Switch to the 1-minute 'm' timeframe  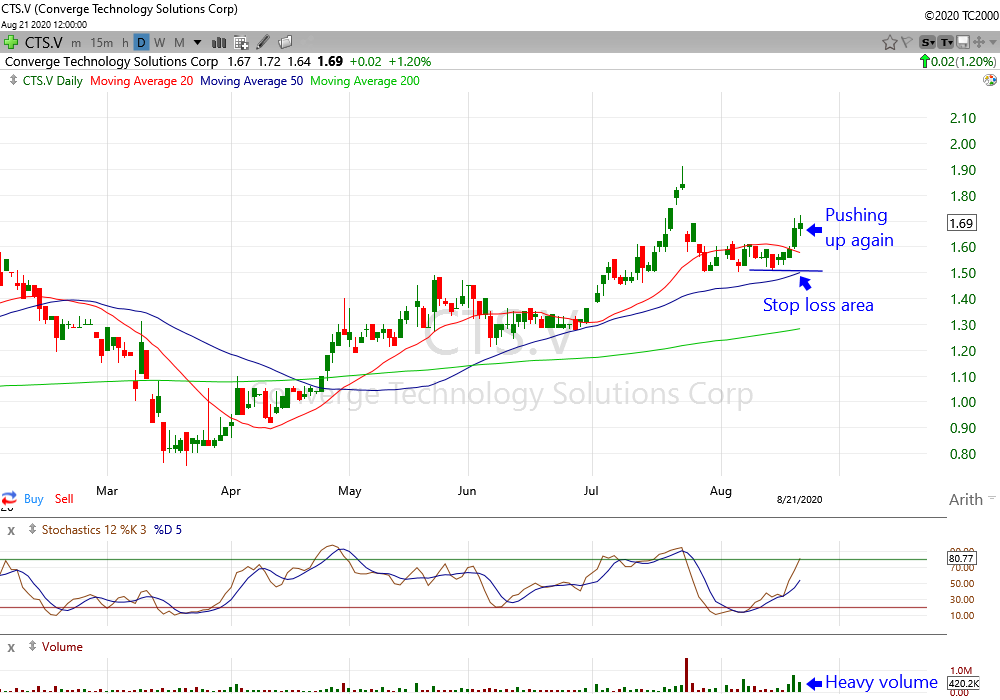76,43
